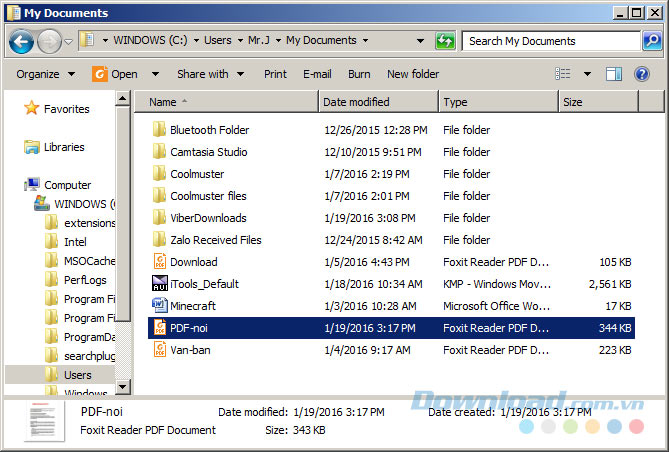The image size is (669, 452).
Task: Click the Burn toolbar command
Action: (x=359, y=74)
